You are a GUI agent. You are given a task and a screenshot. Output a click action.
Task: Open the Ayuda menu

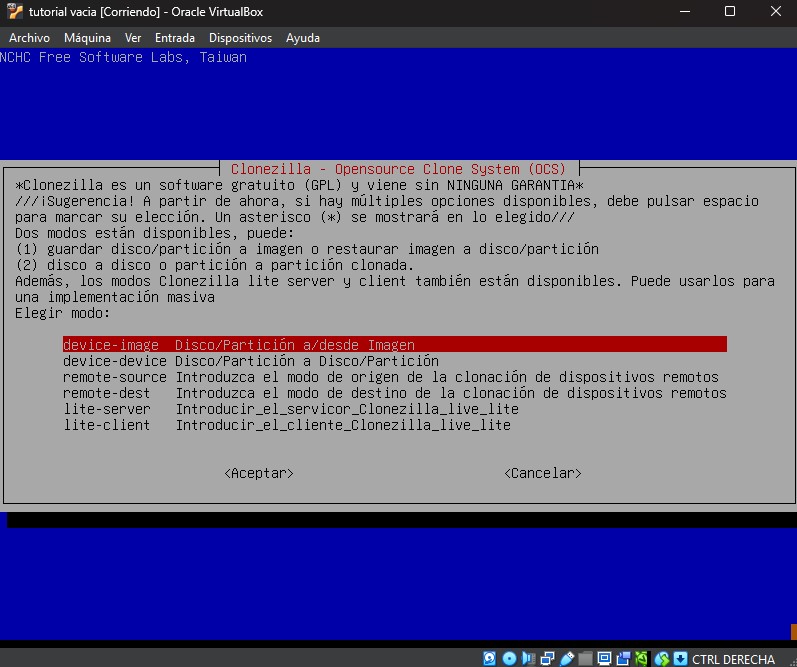303,38
